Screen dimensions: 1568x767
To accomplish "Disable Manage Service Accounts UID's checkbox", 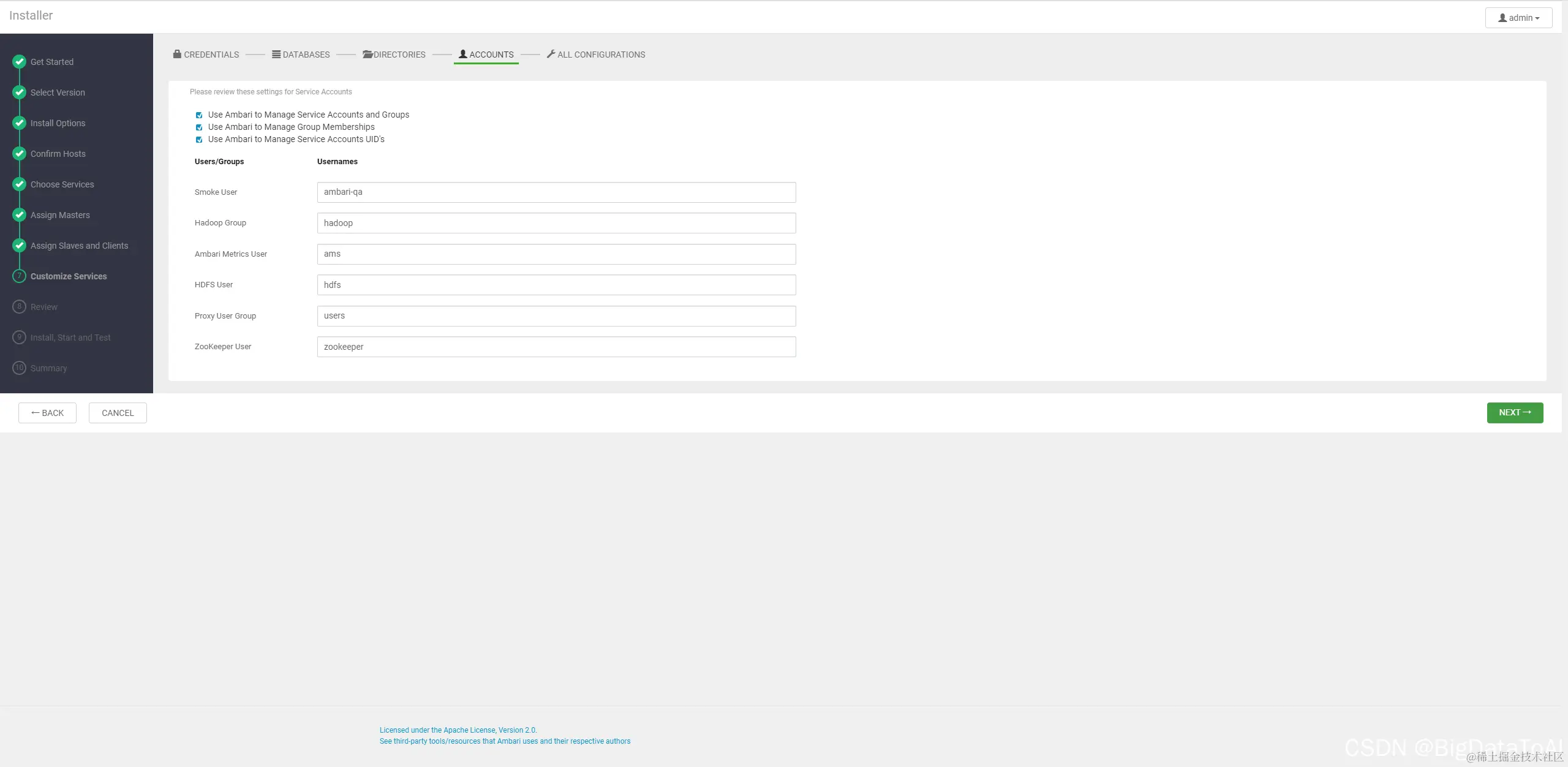I will coord(199,140).
